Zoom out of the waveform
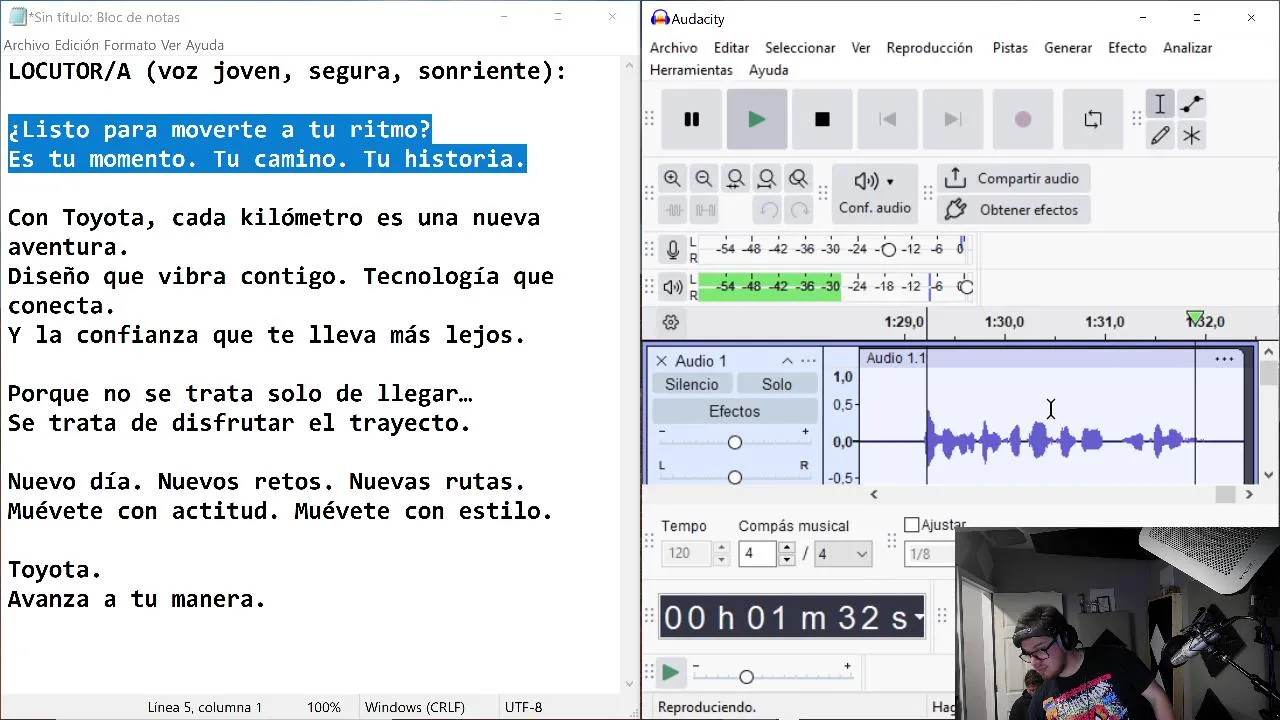Image resolution: width=1280 pixels, height=720 pixels. coord(704,179)
